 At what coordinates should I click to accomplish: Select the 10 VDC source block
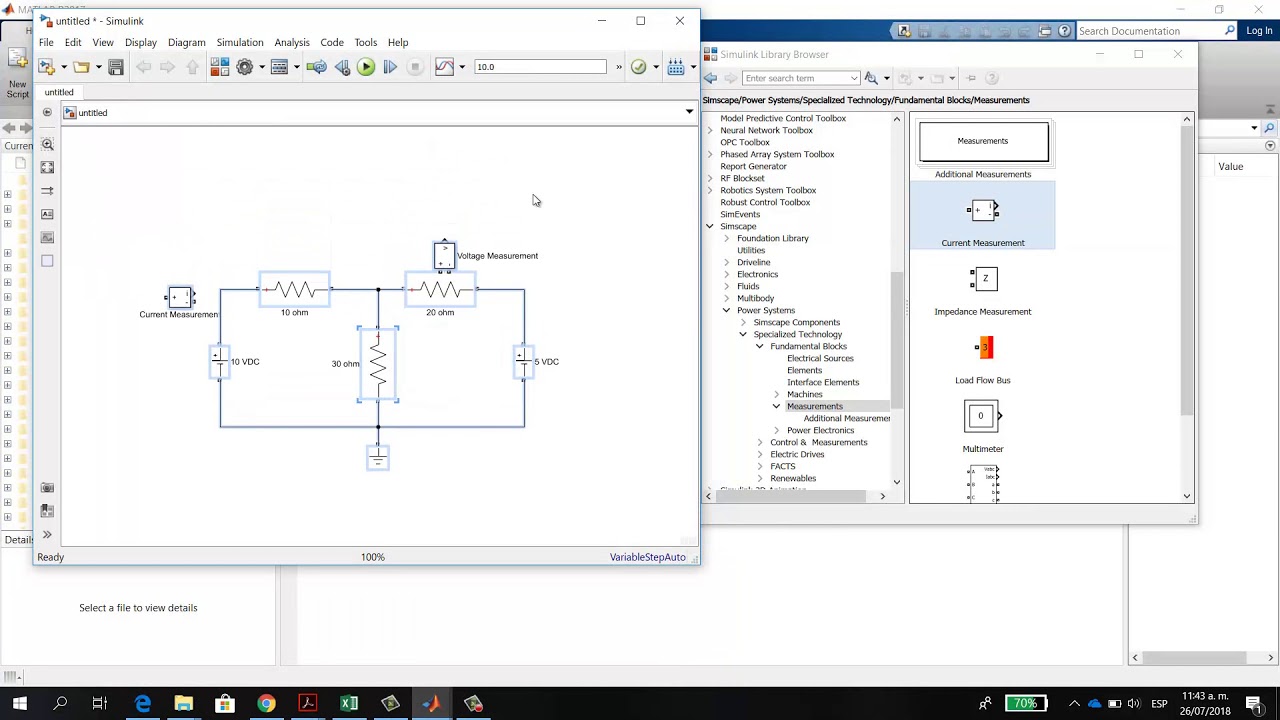coord(219,362)
